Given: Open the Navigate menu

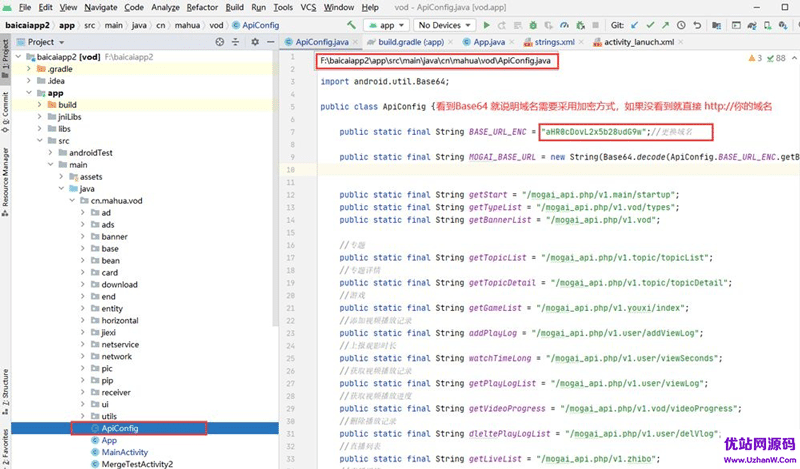Looking at the screenshot, I should point(101,7).
